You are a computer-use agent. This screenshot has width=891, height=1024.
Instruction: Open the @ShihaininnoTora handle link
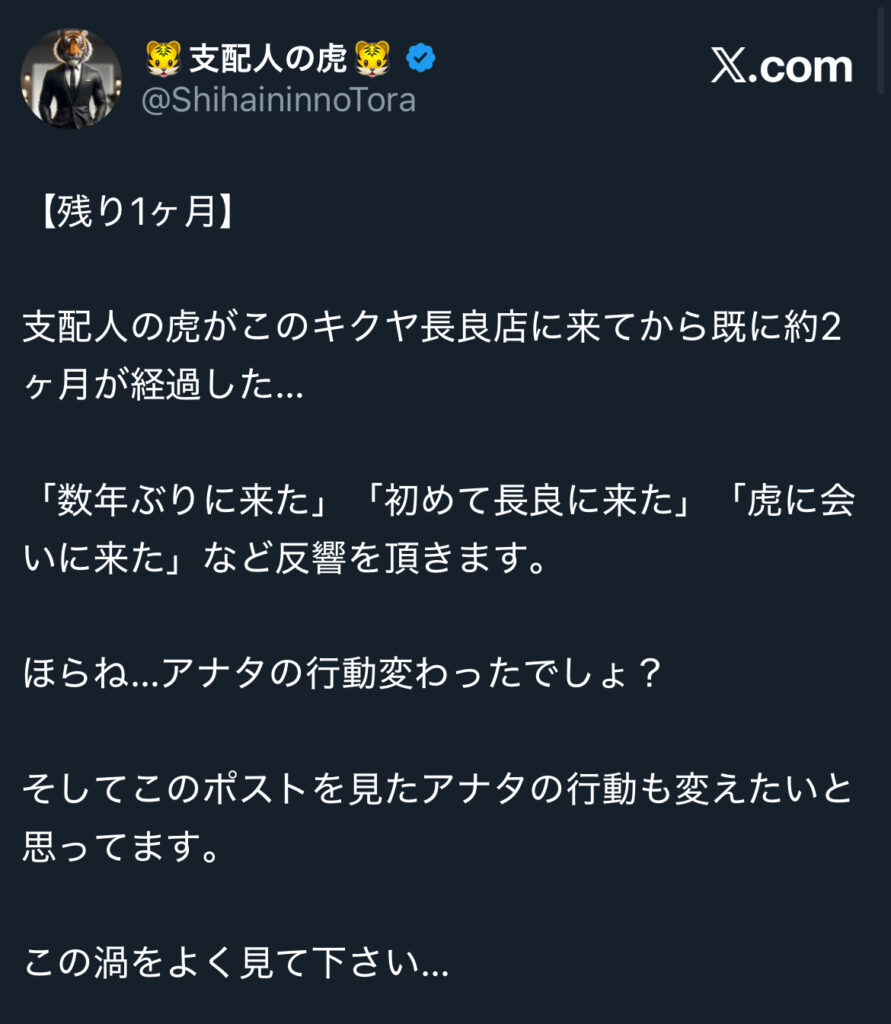(279, 100)
